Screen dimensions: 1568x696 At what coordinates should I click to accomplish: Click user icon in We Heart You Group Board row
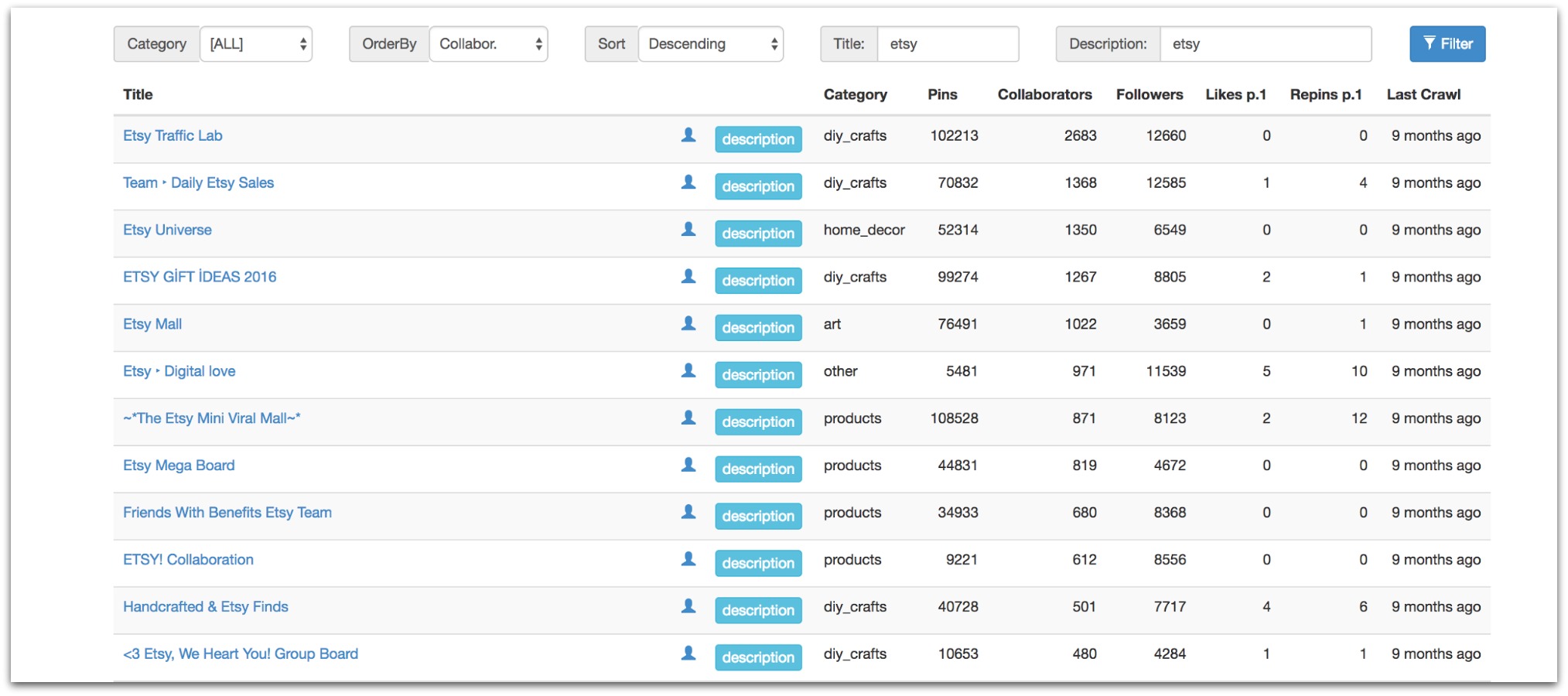point(688,654)
